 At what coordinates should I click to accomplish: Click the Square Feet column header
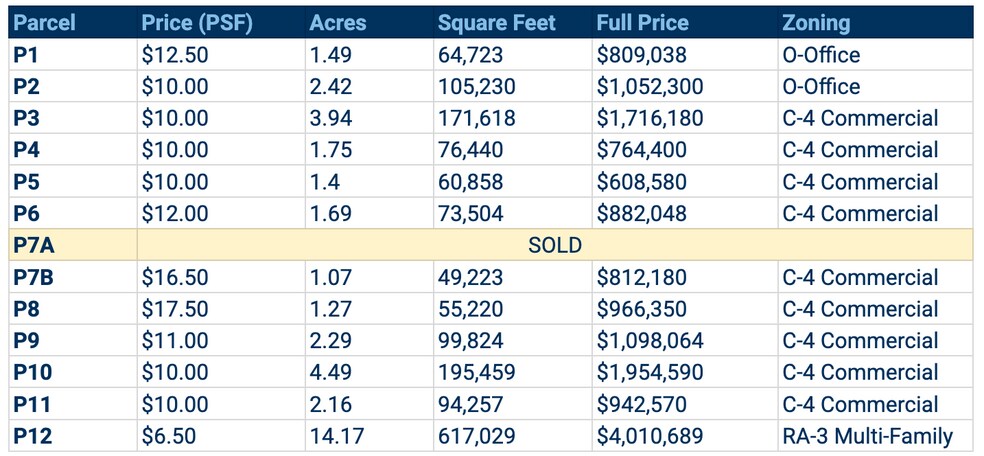[x=496, y=22]
